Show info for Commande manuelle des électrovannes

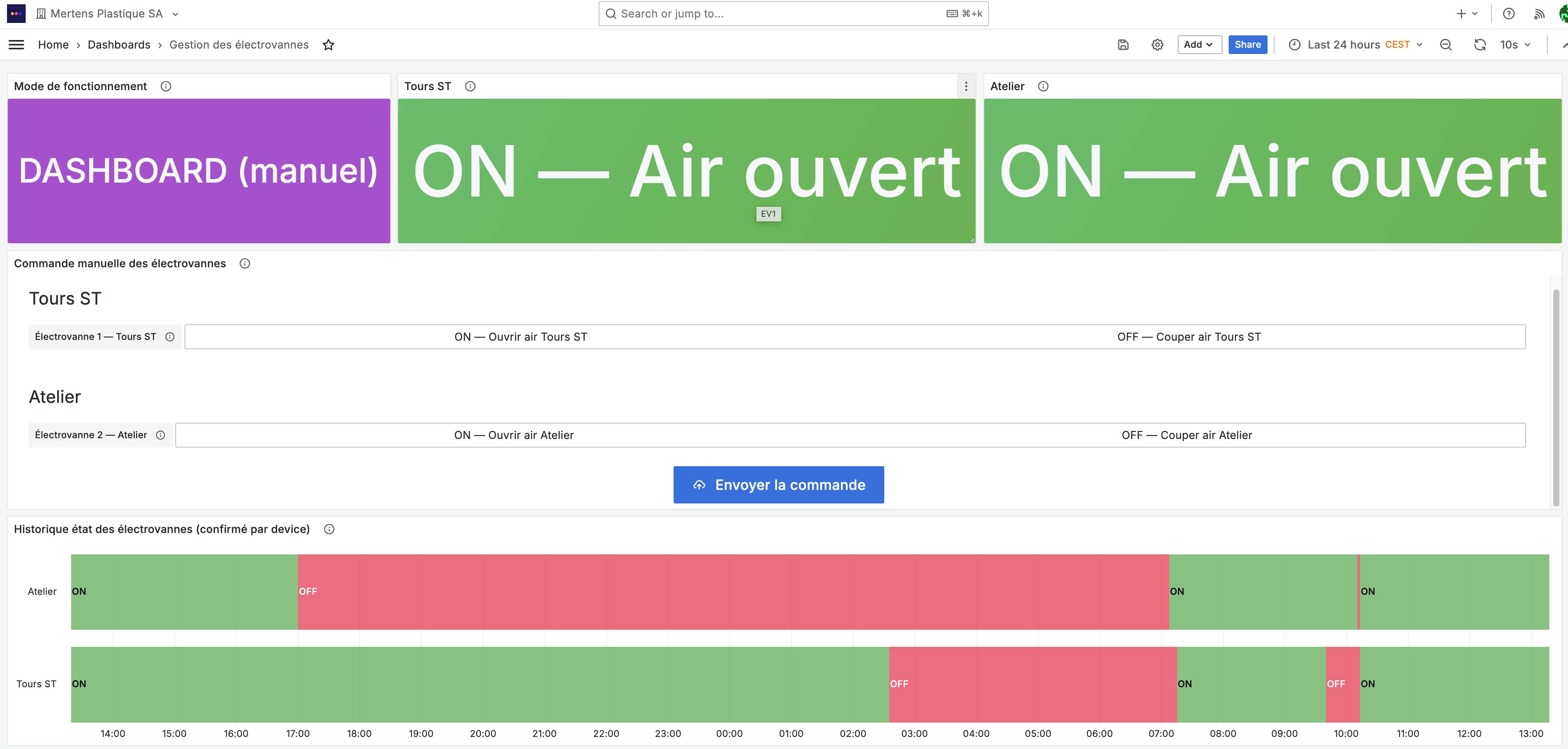point(245,263)
